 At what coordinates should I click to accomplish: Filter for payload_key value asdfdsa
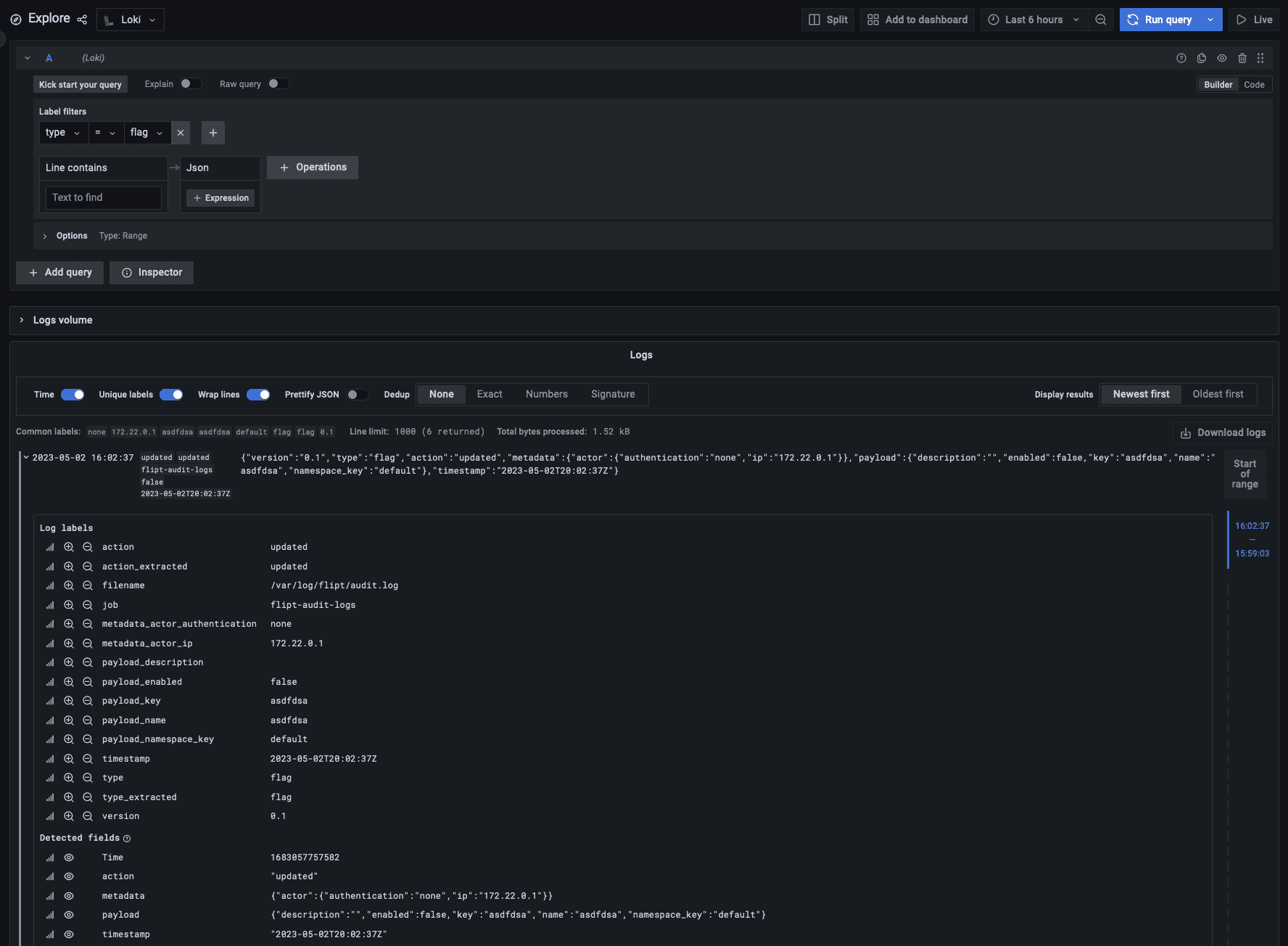(69, 701)
